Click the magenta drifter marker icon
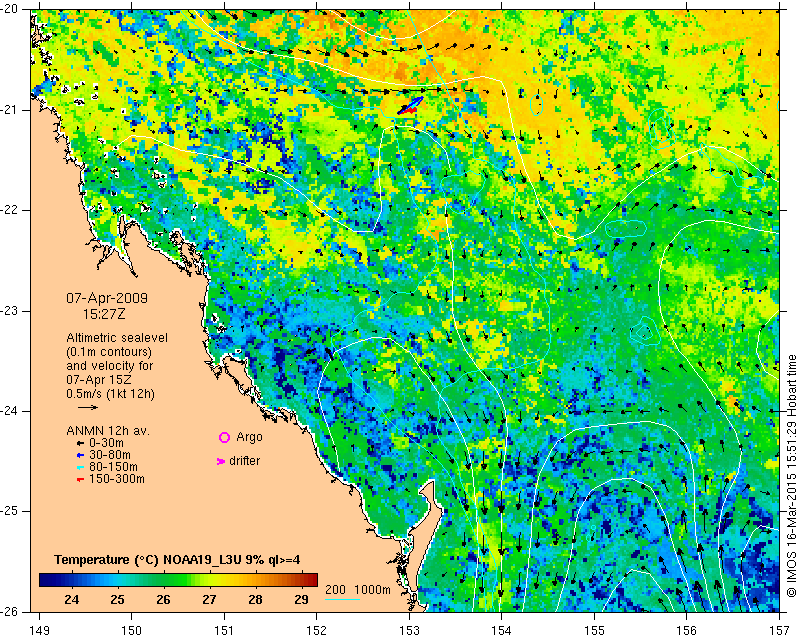This screenshot has height=640, width=800. pos(221,461)
